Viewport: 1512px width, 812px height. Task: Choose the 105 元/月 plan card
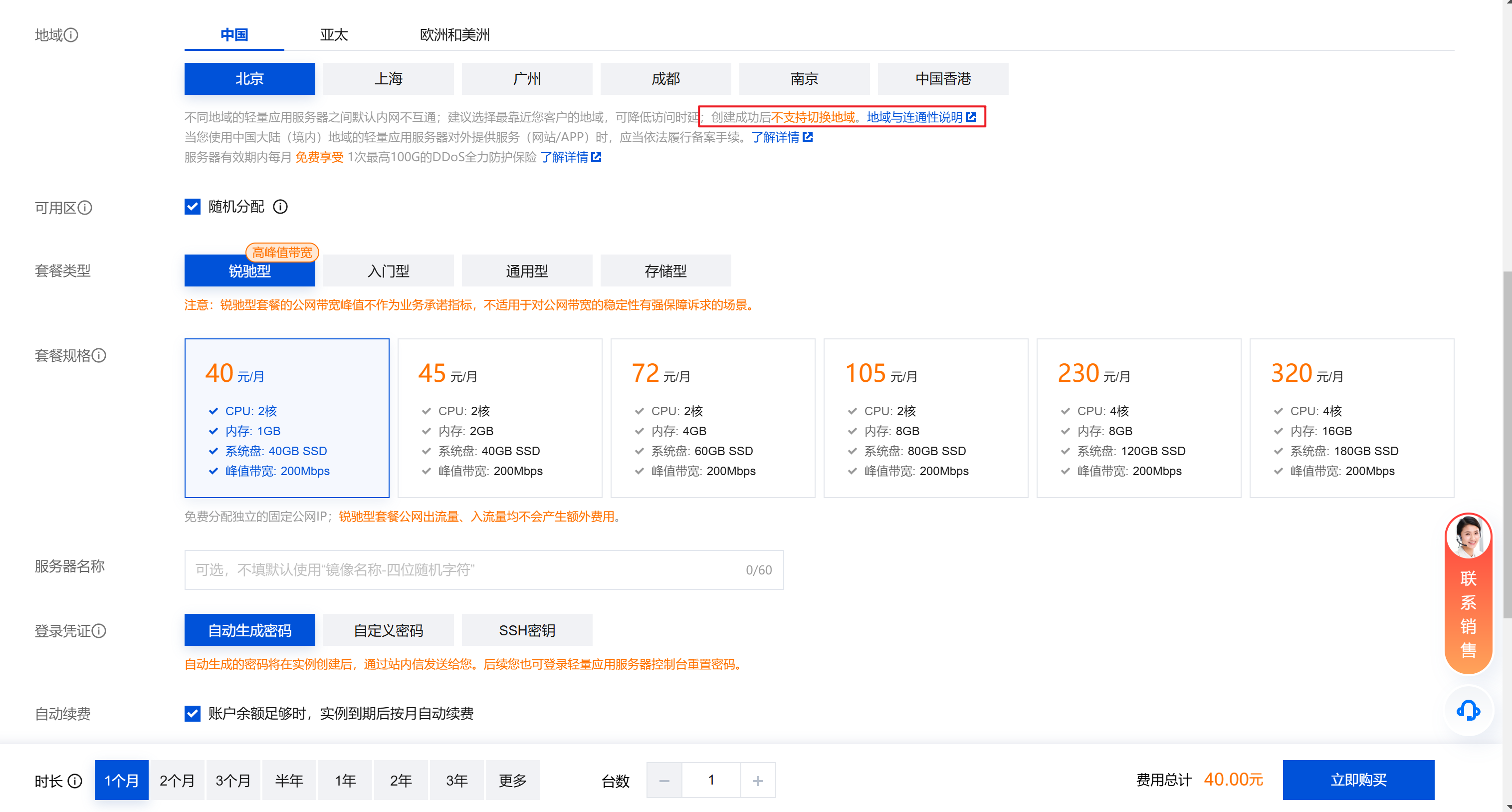point(926,418)
